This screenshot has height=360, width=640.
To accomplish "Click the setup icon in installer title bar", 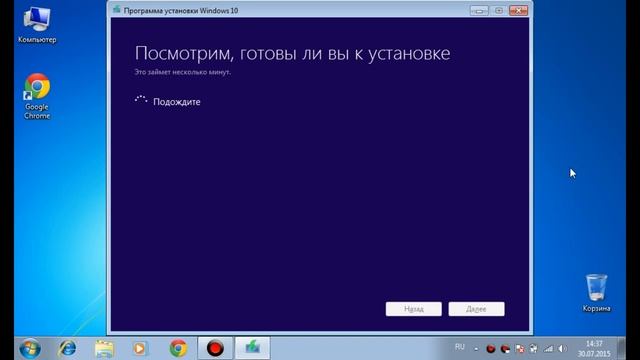I will pos(117,10).
